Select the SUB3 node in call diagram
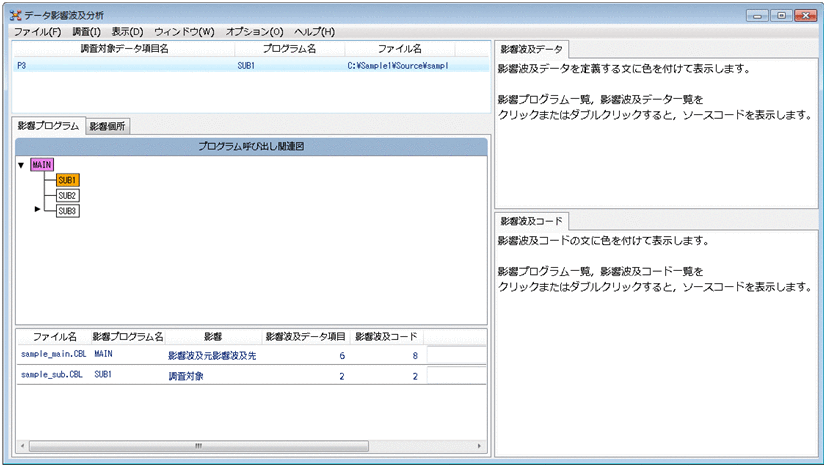The height and width of the screenshot is (468, 827). (68, 211)
